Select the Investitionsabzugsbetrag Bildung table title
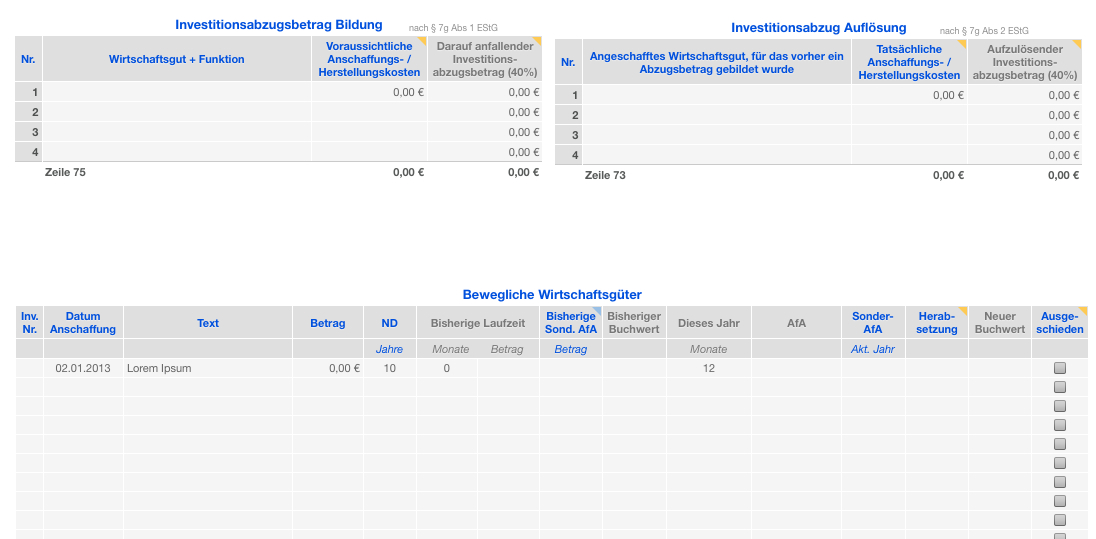 (279, 25)
